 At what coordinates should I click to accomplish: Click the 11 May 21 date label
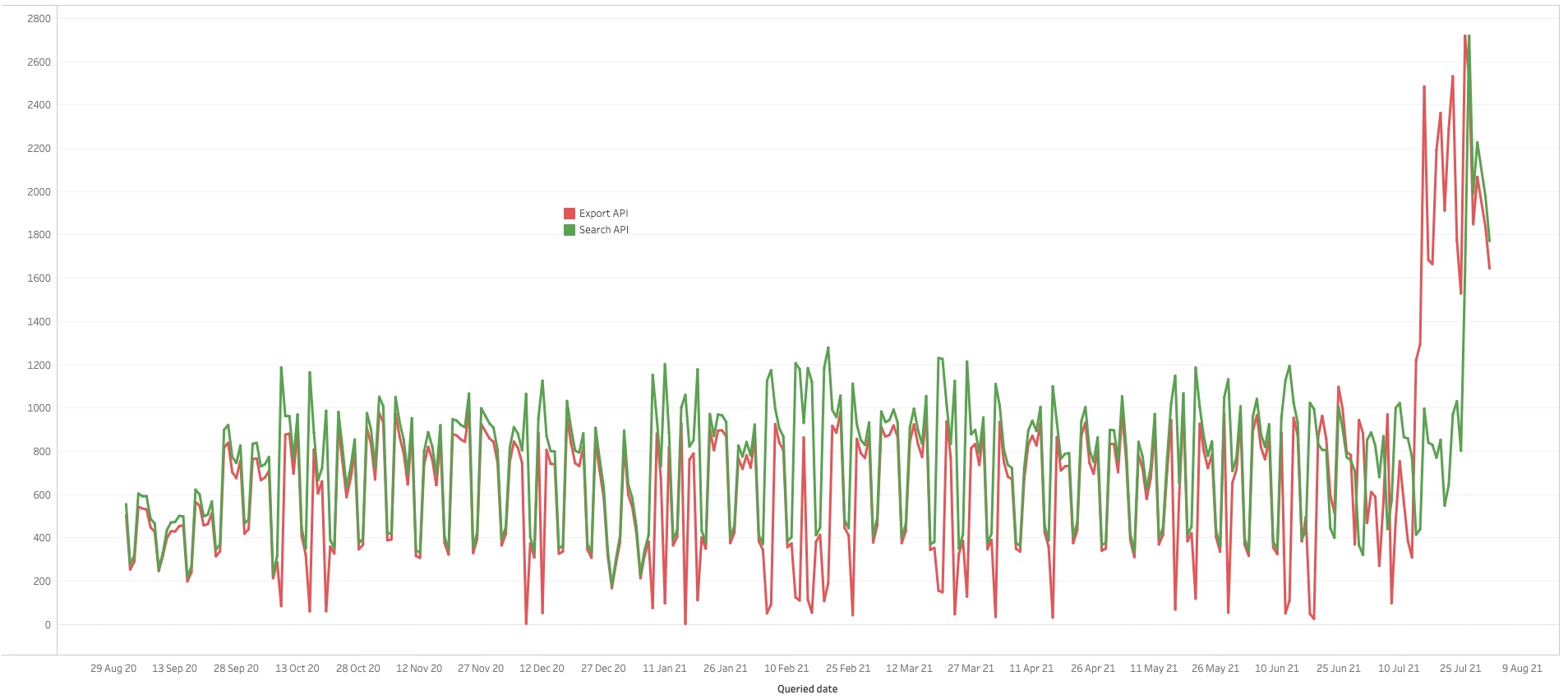point(1154,669)
